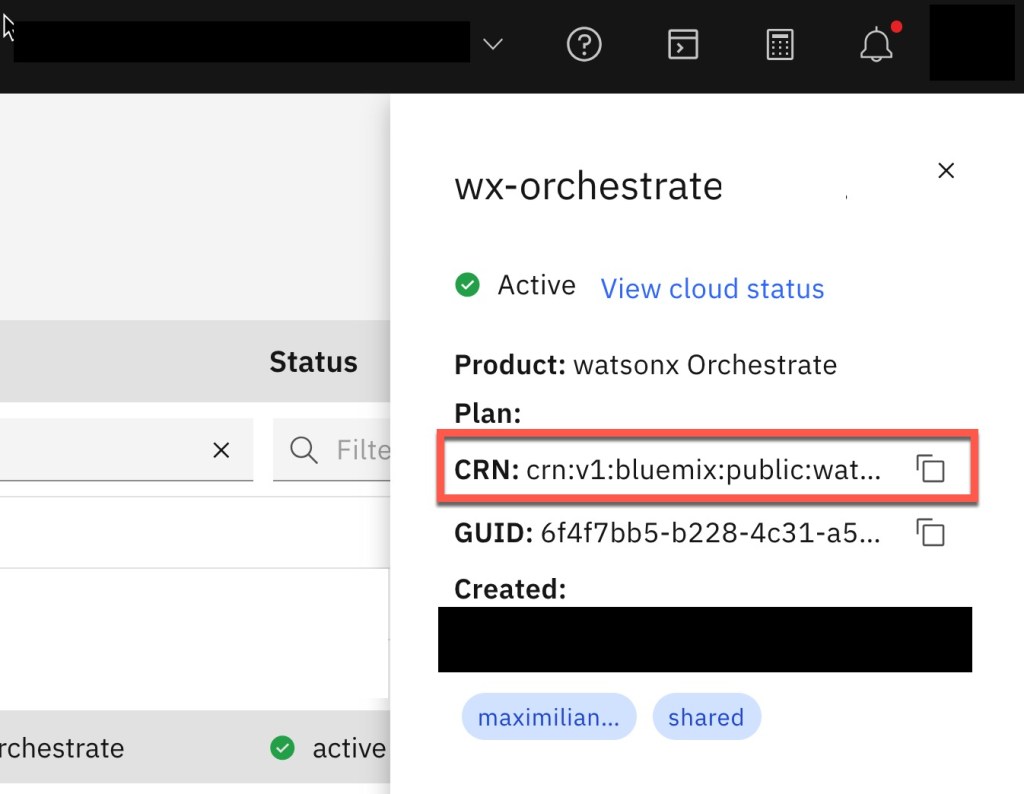Click the magnifier icon in Filter field

point(303,450)
